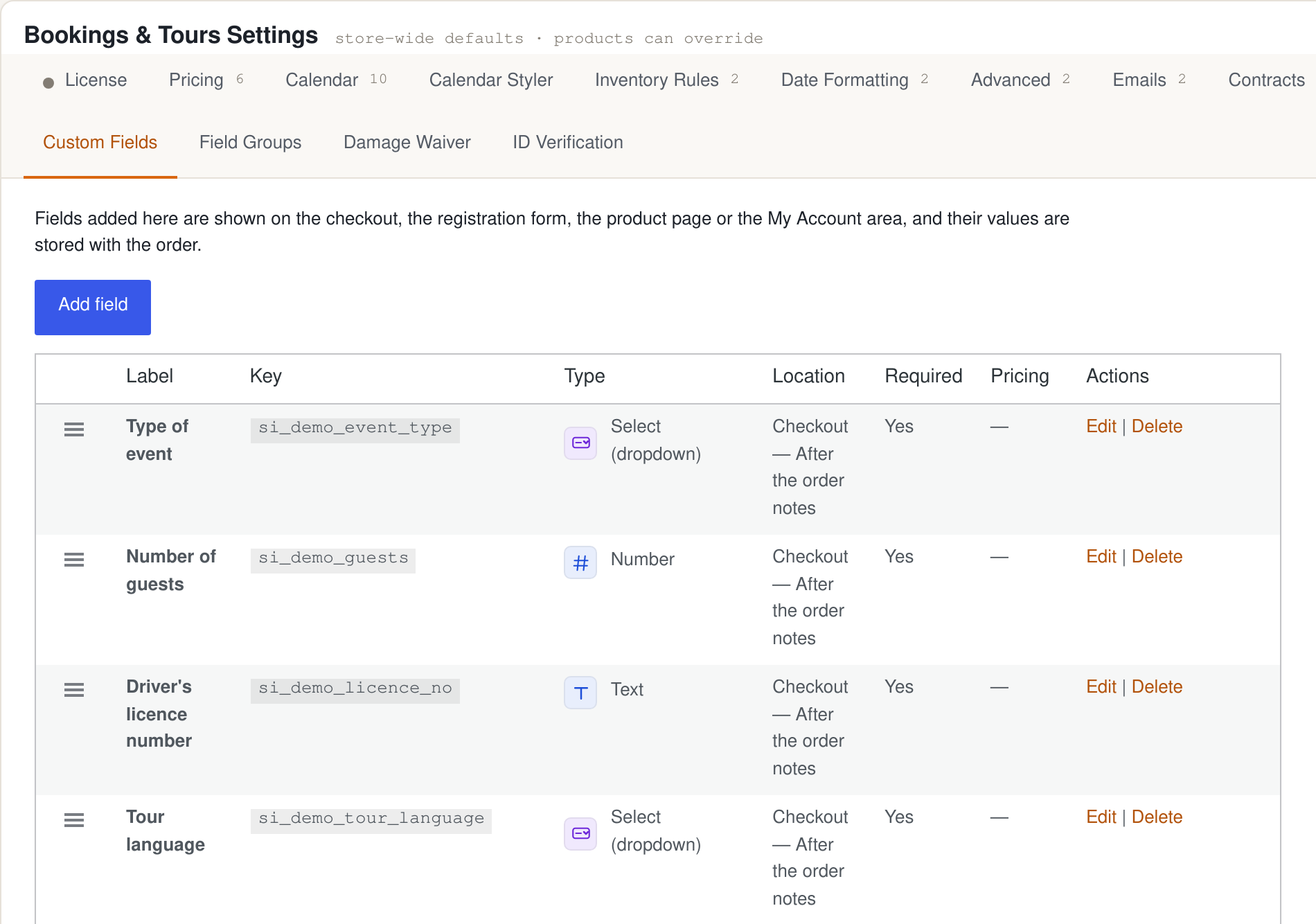Delete the Tour language field

click(x=1157, y=817)
